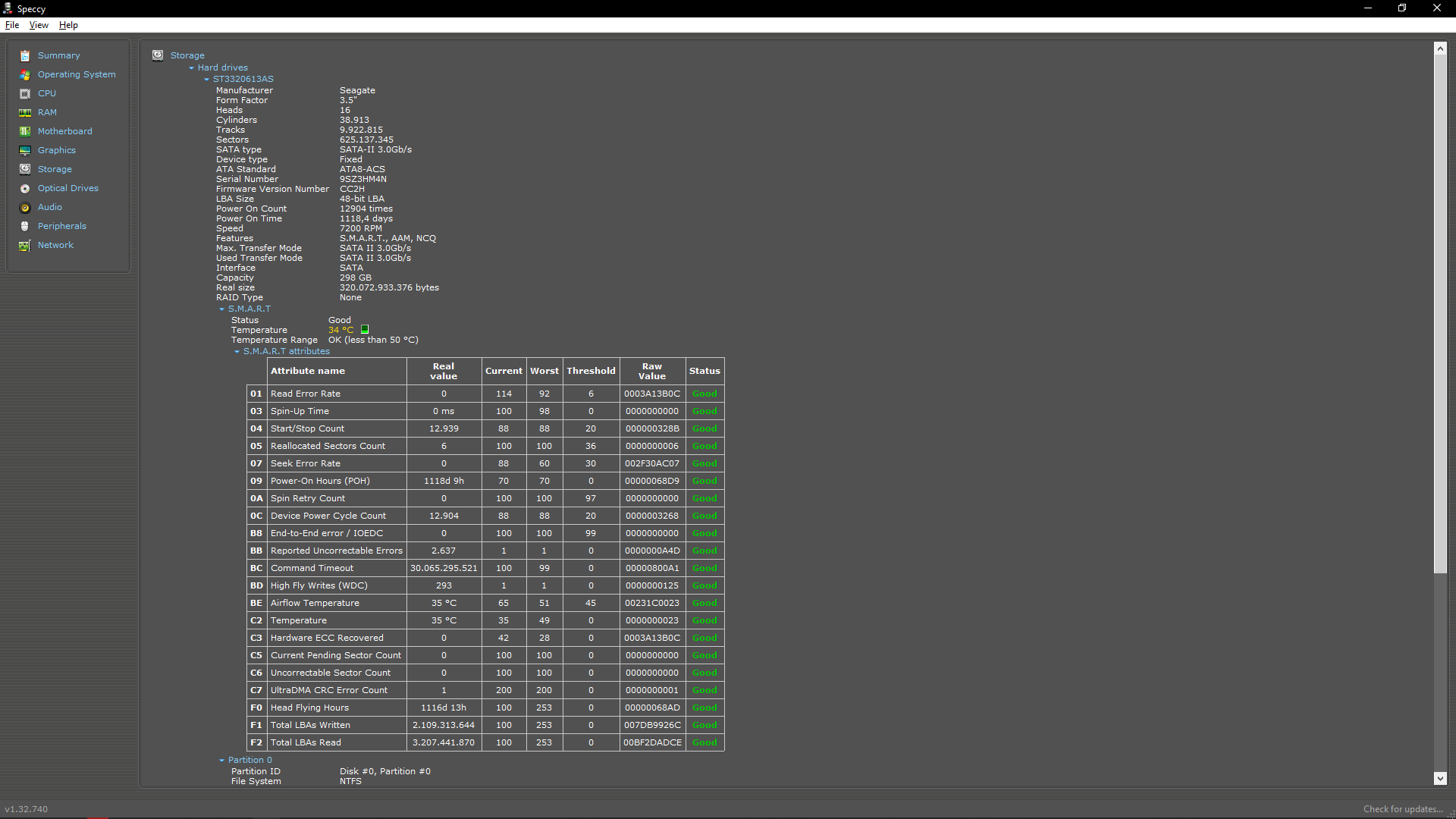This screenshot has height=819, width=1456.
Task: Click the Real value column header
Action: click(x=444, y=371)
